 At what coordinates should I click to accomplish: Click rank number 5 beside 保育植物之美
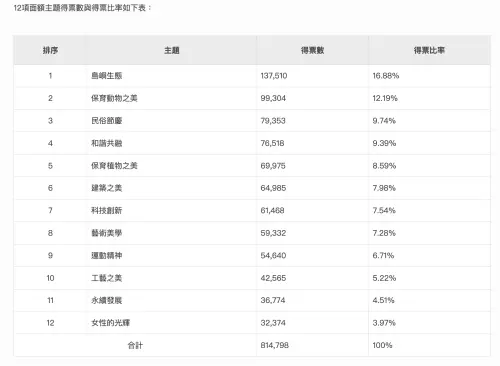click(50, 166)
